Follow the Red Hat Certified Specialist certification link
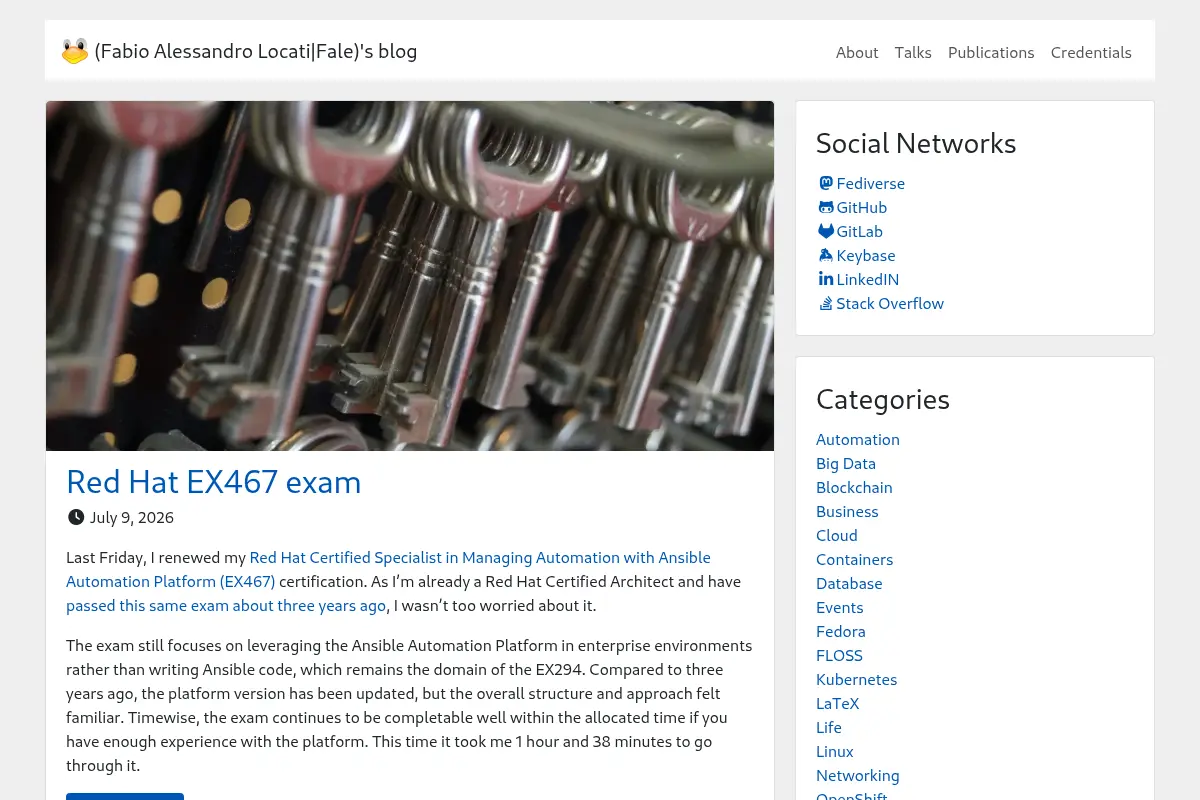 coord(388,569)
